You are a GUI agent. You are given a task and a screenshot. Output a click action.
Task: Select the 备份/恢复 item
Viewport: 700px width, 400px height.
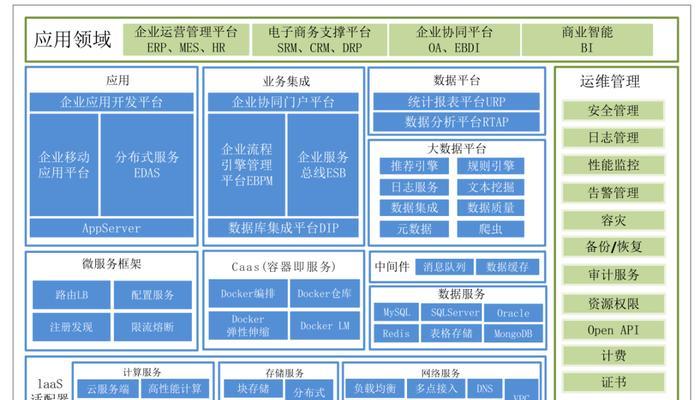(x=613, y=247)
